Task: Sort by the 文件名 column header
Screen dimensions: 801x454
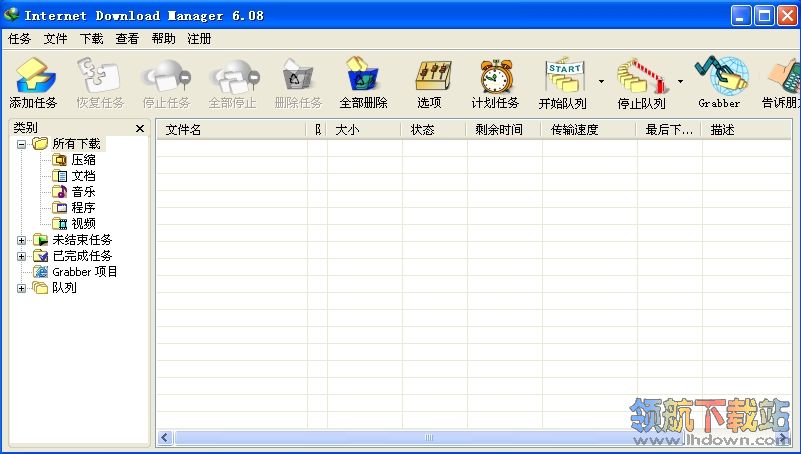Action: pos(231,130)
